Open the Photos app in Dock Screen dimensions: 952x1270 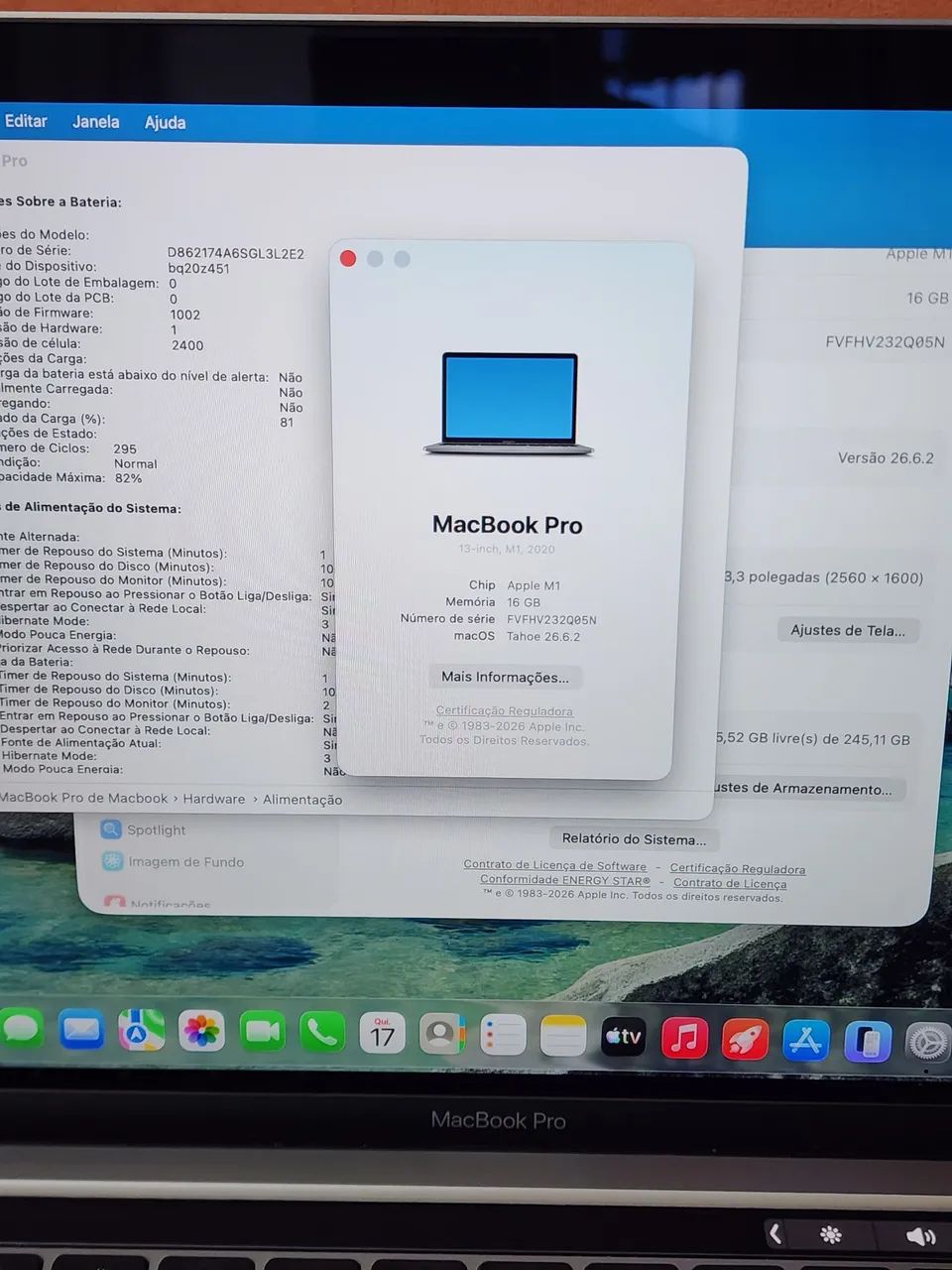(x=201, y=1033)
